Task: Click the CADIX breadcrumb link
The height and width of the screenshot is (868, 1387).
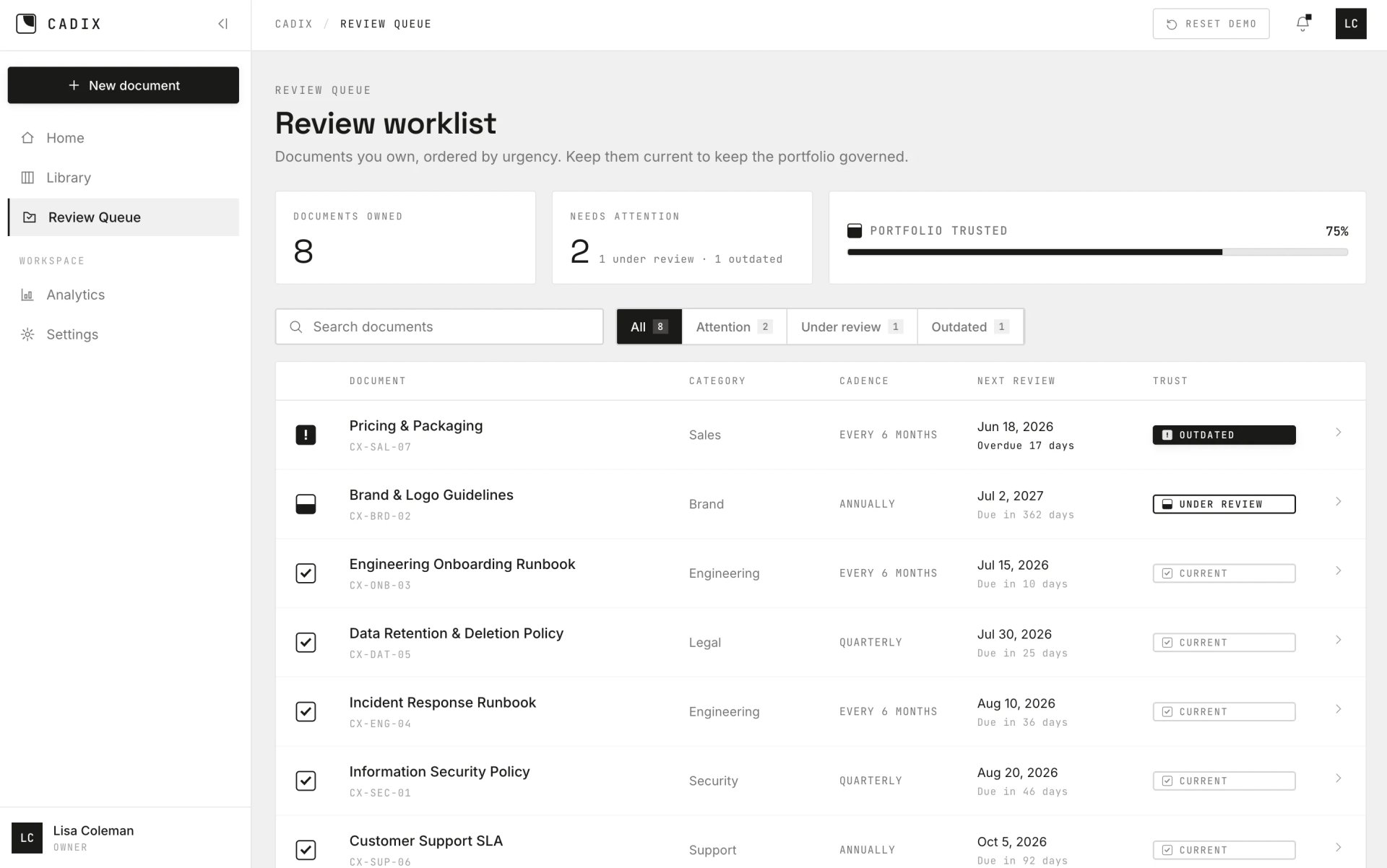Action: (294, 24)
